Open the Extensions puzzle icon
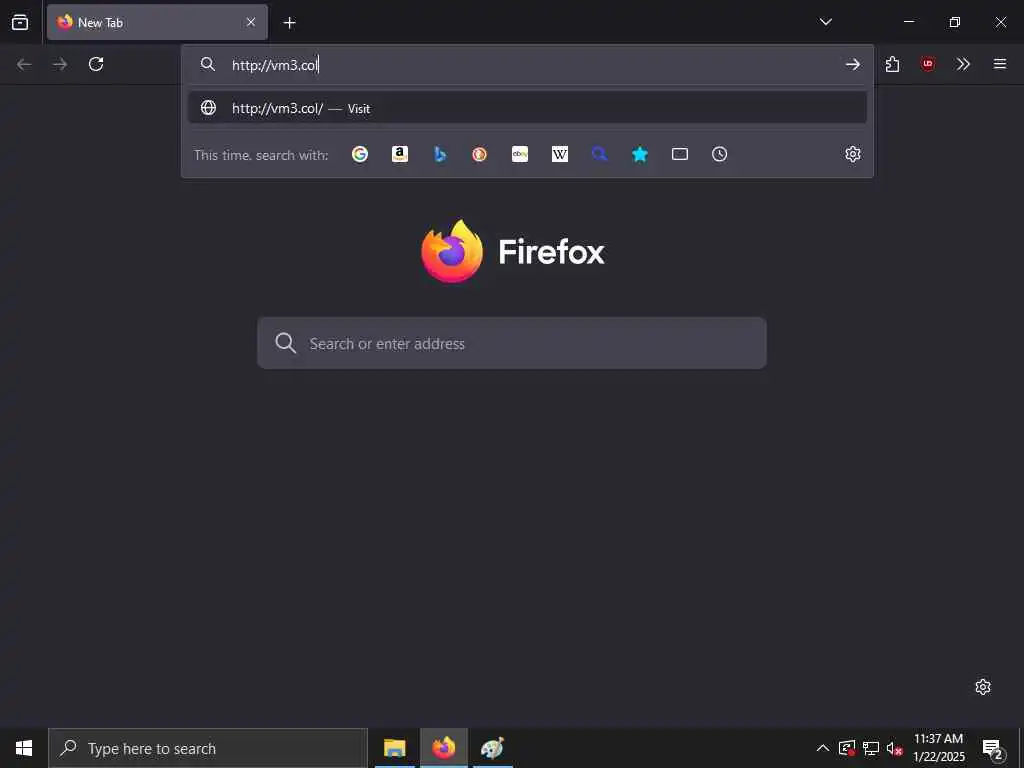Viewport: 1024px width, 768px height. click(x=893, y=64)
